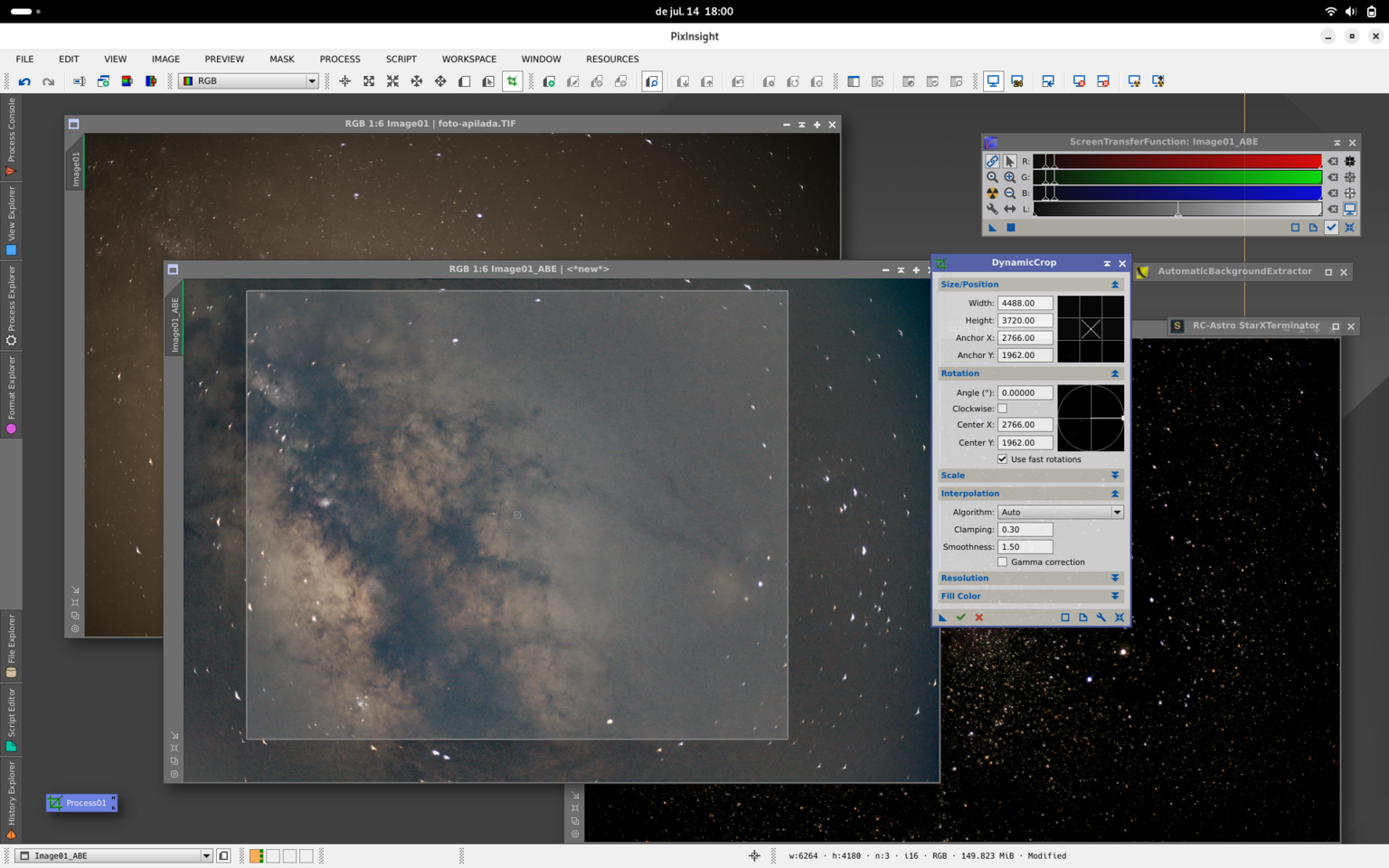Screen dimensions: 1389x868
Task: Collapse Interpolation section
Action: (1114, 494)
